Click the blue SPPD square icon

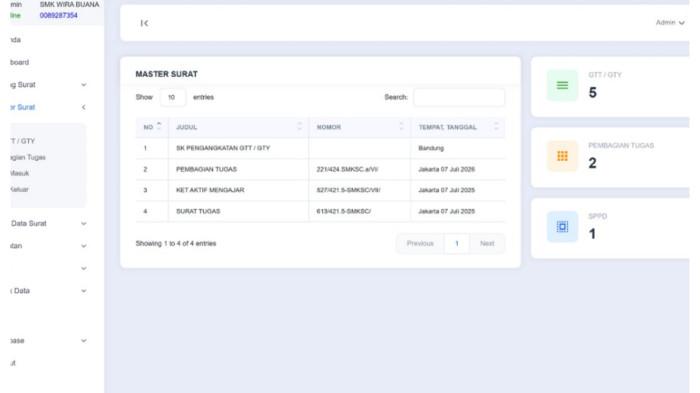pos(562,227)
